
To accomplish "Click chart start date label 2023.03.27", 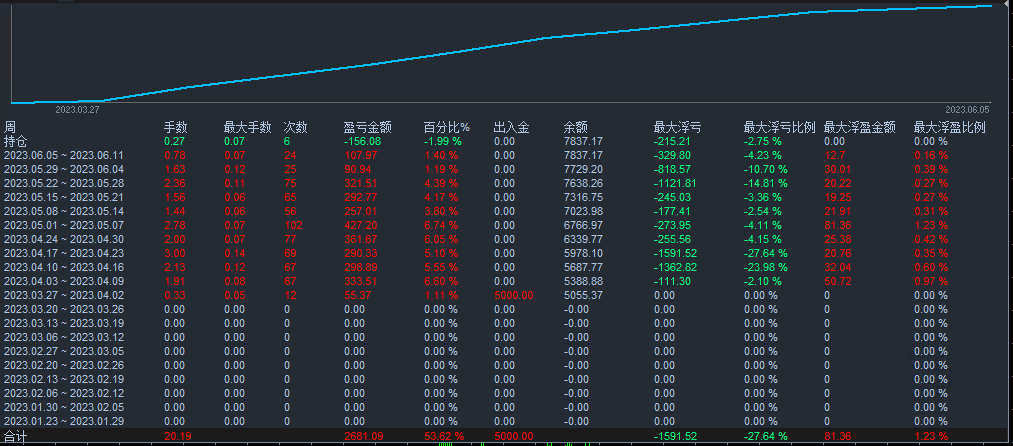I will coord(77,110).
